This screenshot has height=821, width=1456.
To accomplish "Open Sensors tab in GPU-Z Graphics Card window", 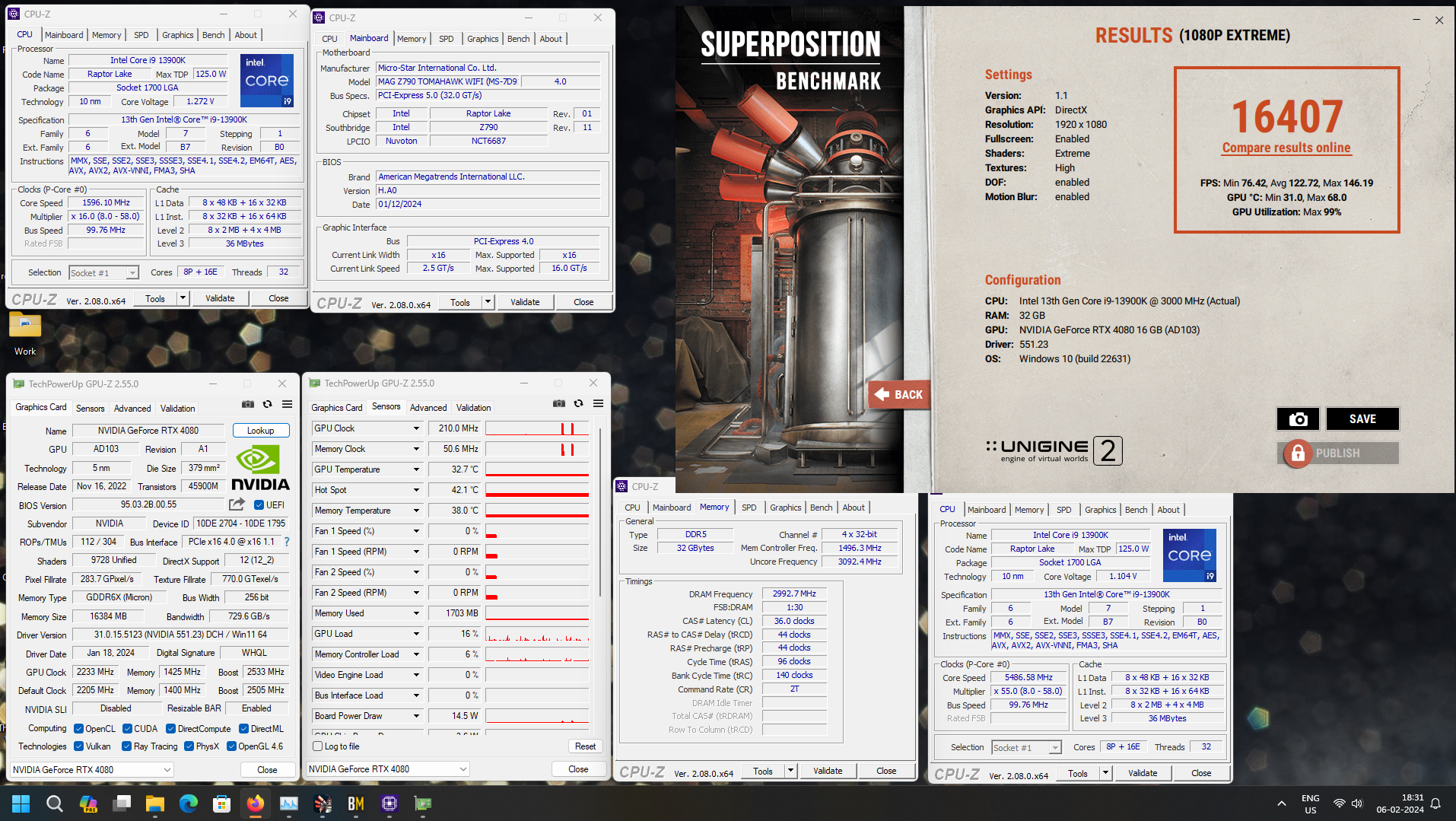I will (91, 409).
